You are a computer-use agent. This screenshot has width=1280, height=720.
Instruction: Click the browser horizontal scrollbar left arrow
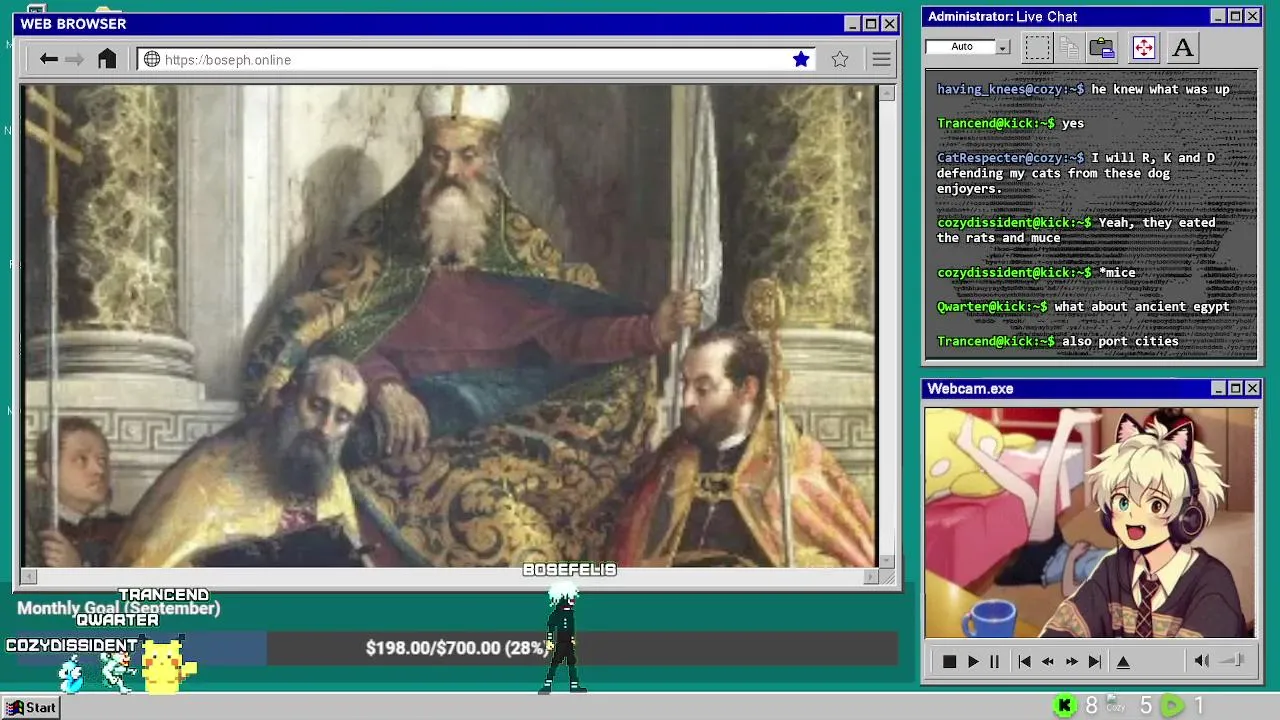pos(29,576)
